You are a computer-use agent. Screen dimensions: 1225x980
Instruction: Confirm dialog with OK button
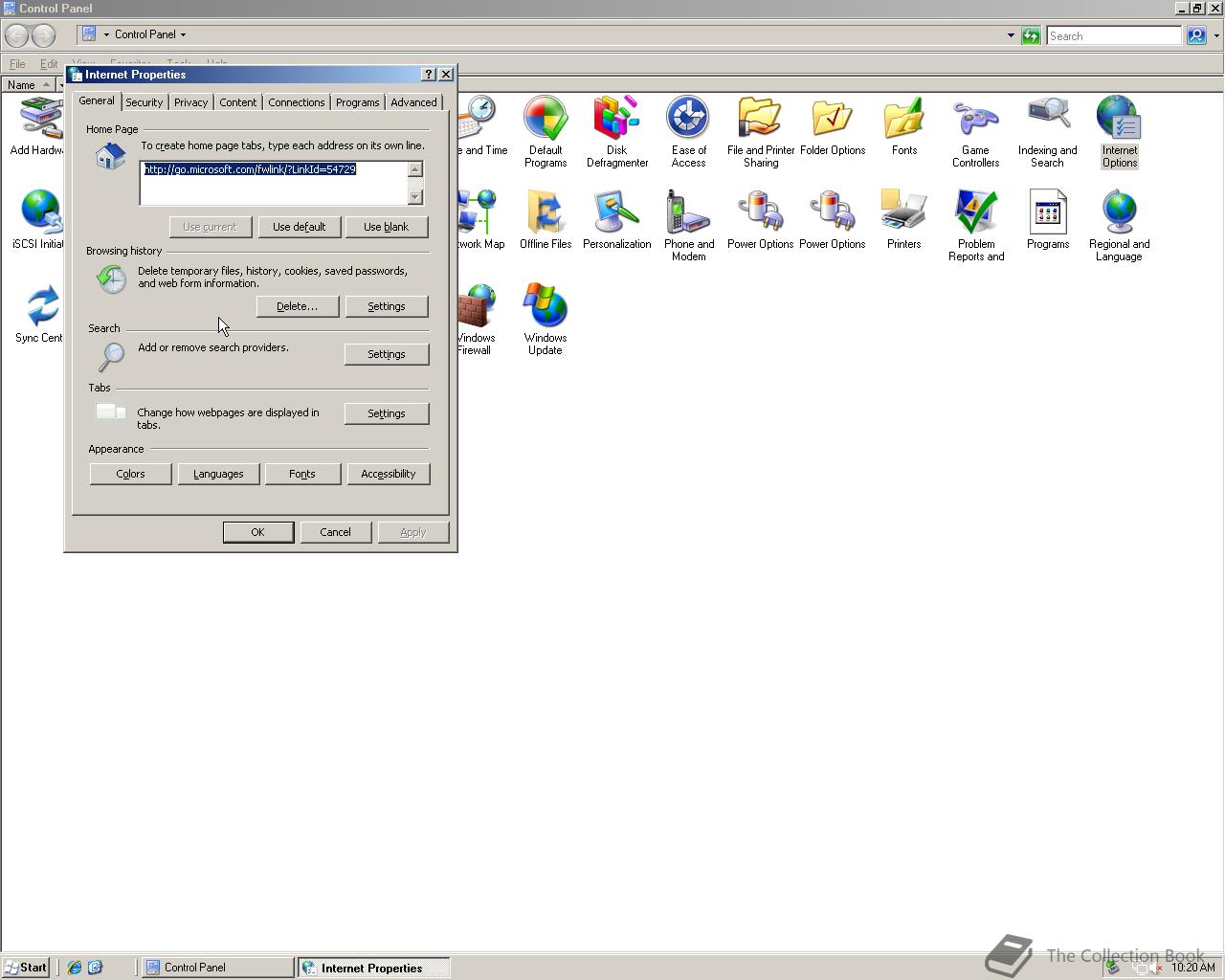point(258,532)
